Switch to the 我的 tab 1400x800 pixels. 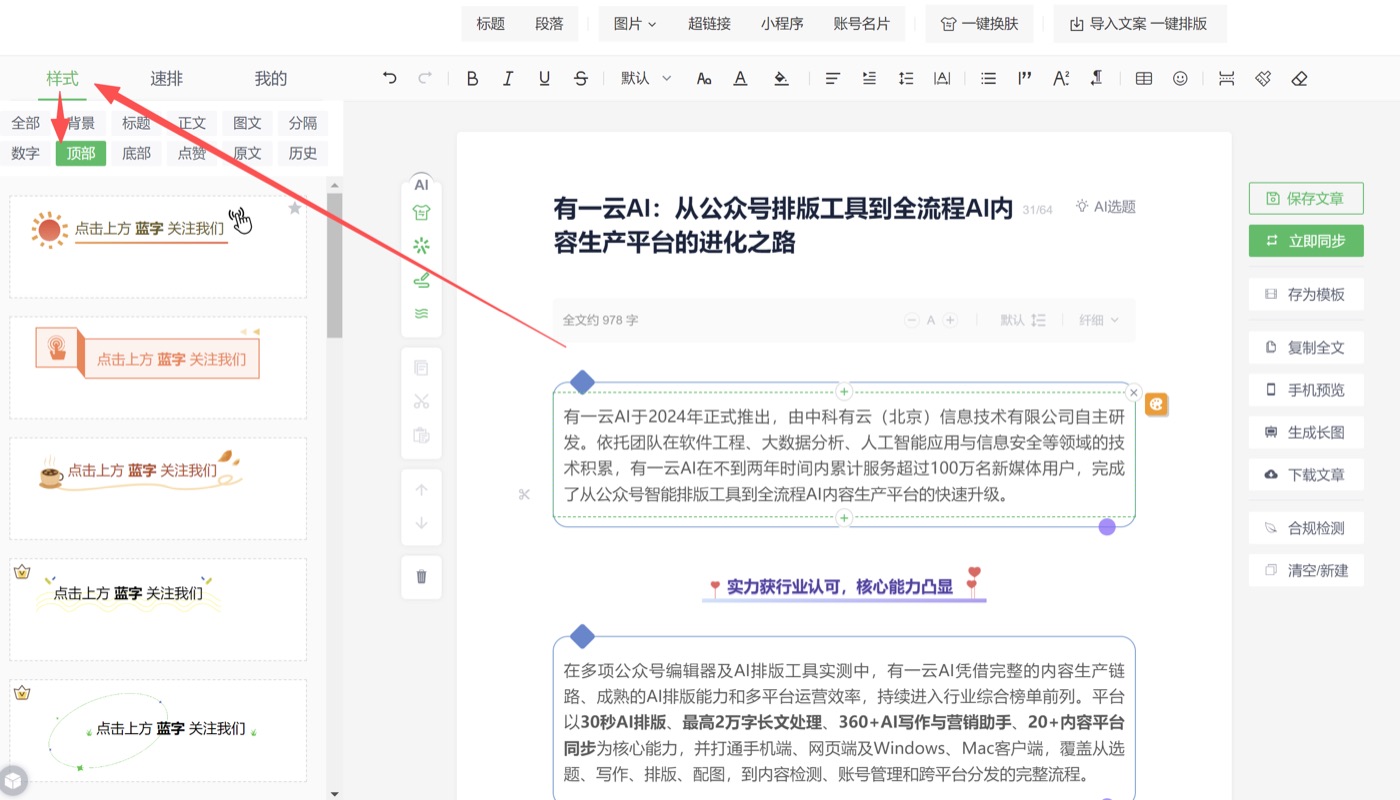pyautogui.click(x=271, y=78)
